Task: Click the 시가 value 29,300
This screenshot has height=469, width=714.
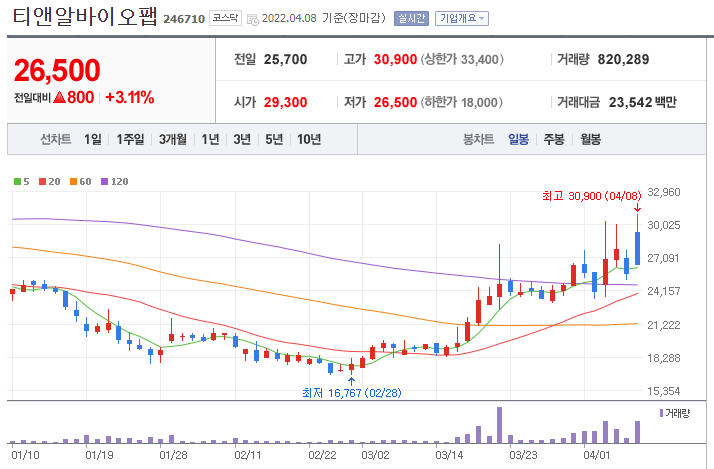Action: coord(286,102)
